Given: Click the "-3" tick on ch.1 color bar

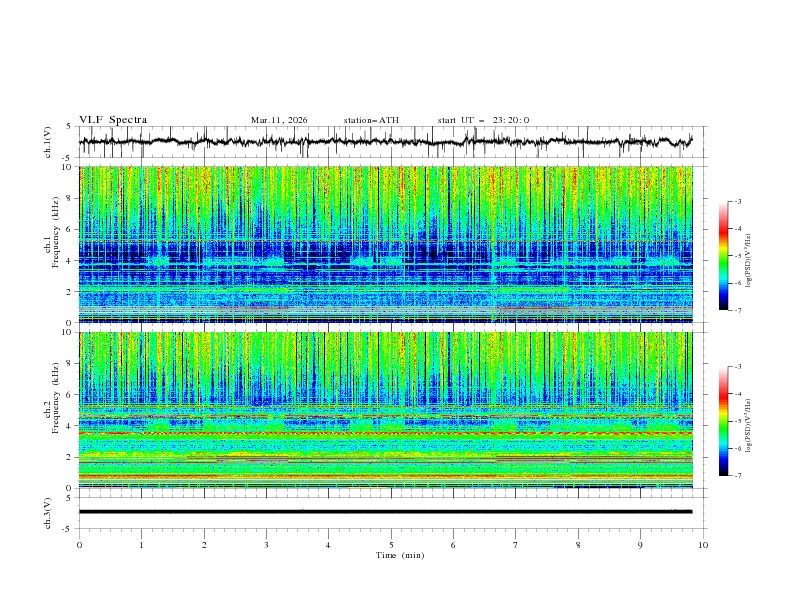Looking at the screenshot, I should tap(737, 201).
